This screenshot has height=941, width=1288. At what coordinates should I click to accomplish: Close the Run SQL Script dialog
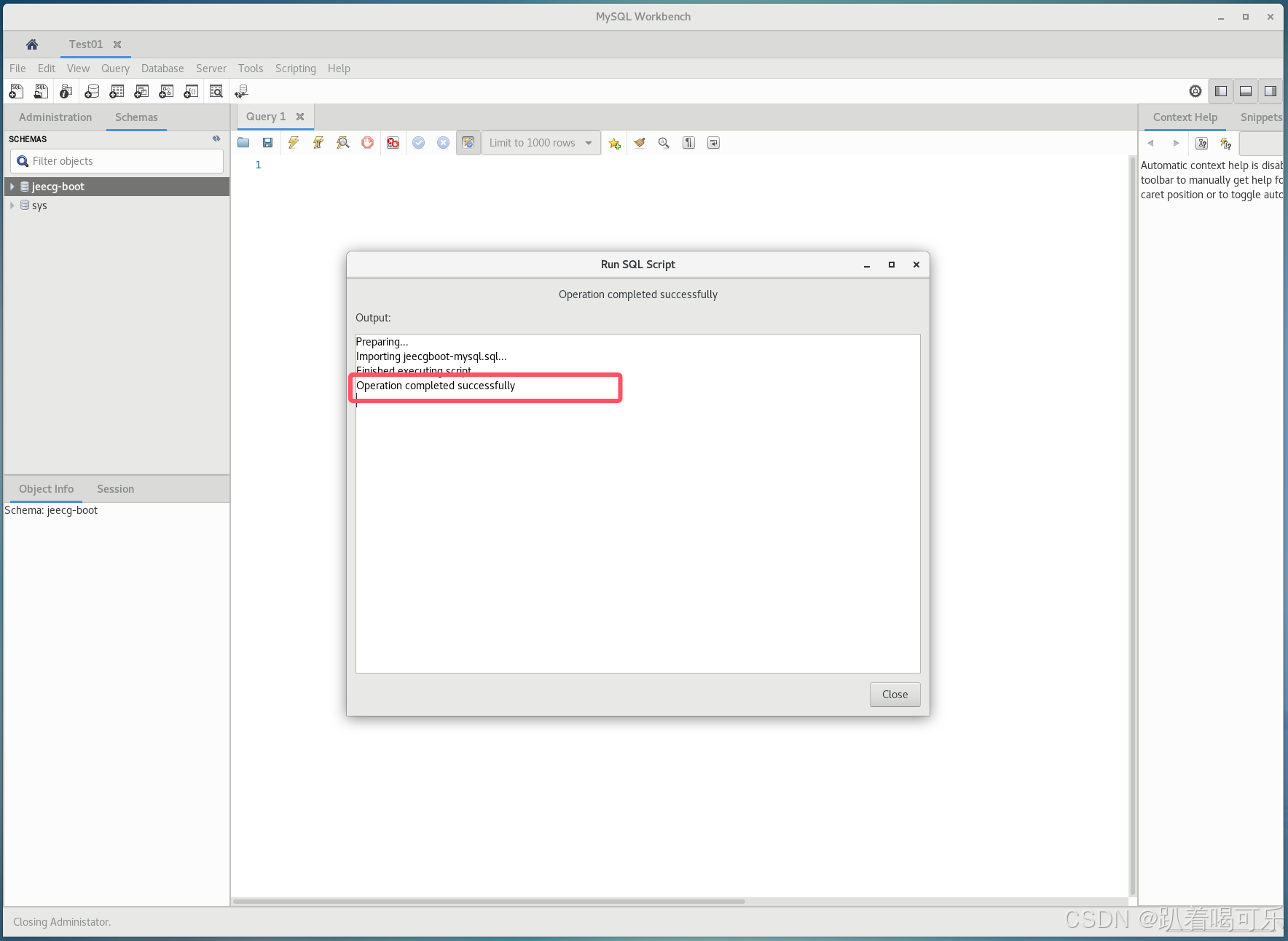click(x=895, y=695)
